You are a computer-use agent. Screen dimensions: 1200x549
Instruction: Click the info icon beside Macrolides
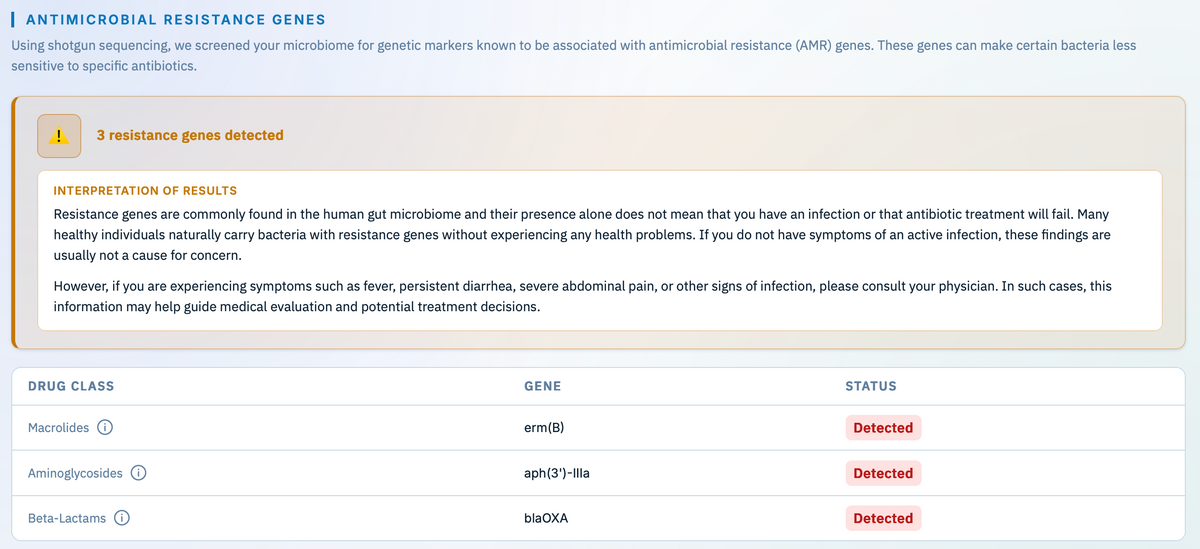tap(103, 428)
